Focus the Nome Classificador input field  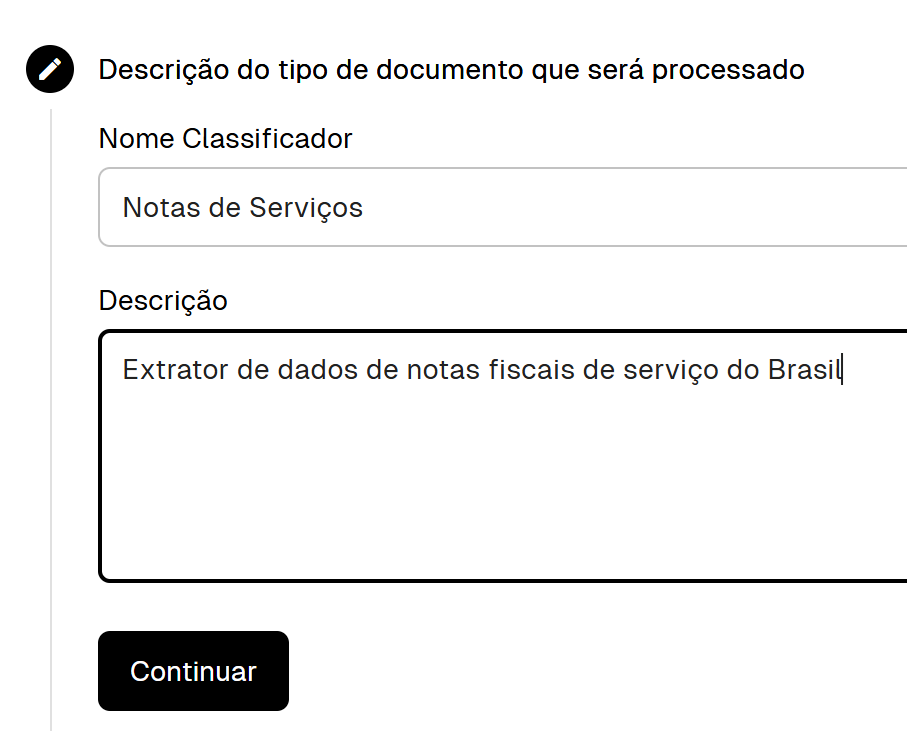(x=503, y=207)
